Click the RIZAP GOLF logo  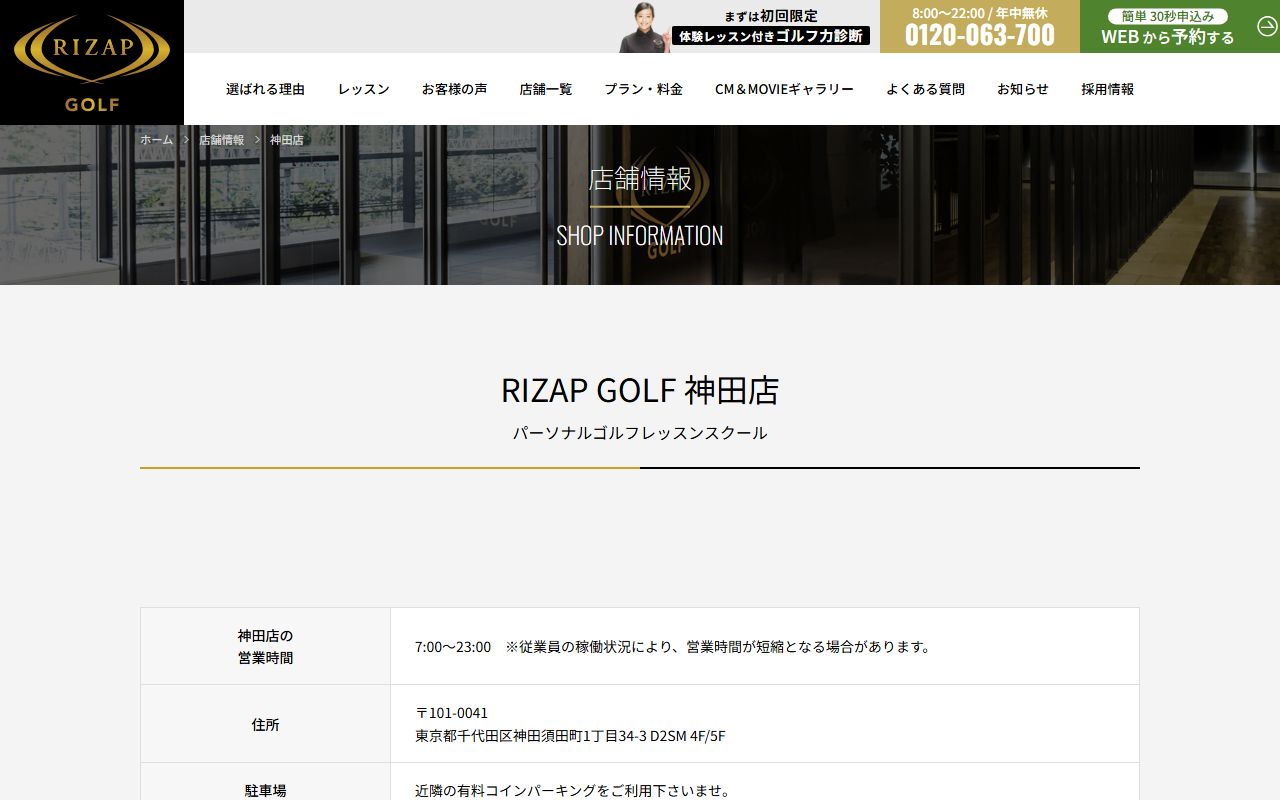92,62
